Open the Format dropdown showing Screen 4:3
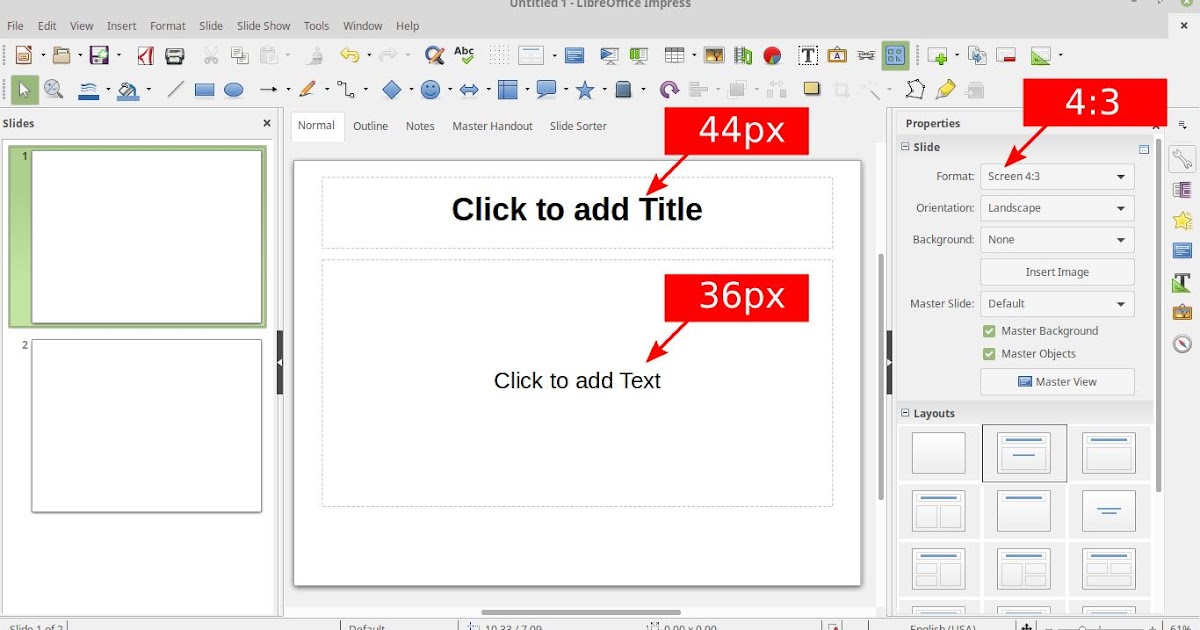This screenshot has height=630, width=1200. (1056, 176)
